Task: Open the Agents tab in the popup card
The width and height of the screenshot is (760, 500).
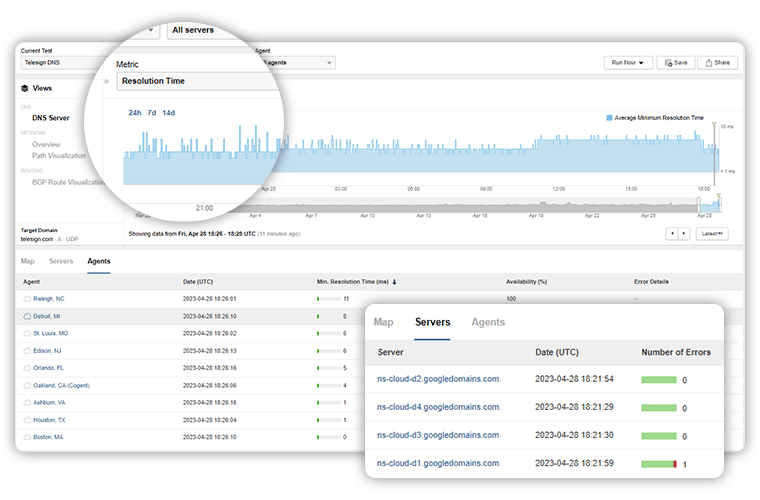Action: point(488,322)
